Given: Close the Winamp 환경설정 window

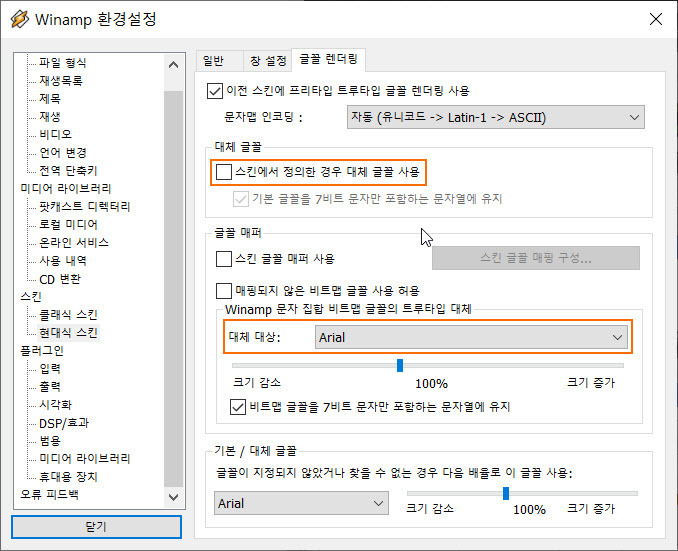Looking at the screenshot, I should pyautogui.click(x=656, y=19).
